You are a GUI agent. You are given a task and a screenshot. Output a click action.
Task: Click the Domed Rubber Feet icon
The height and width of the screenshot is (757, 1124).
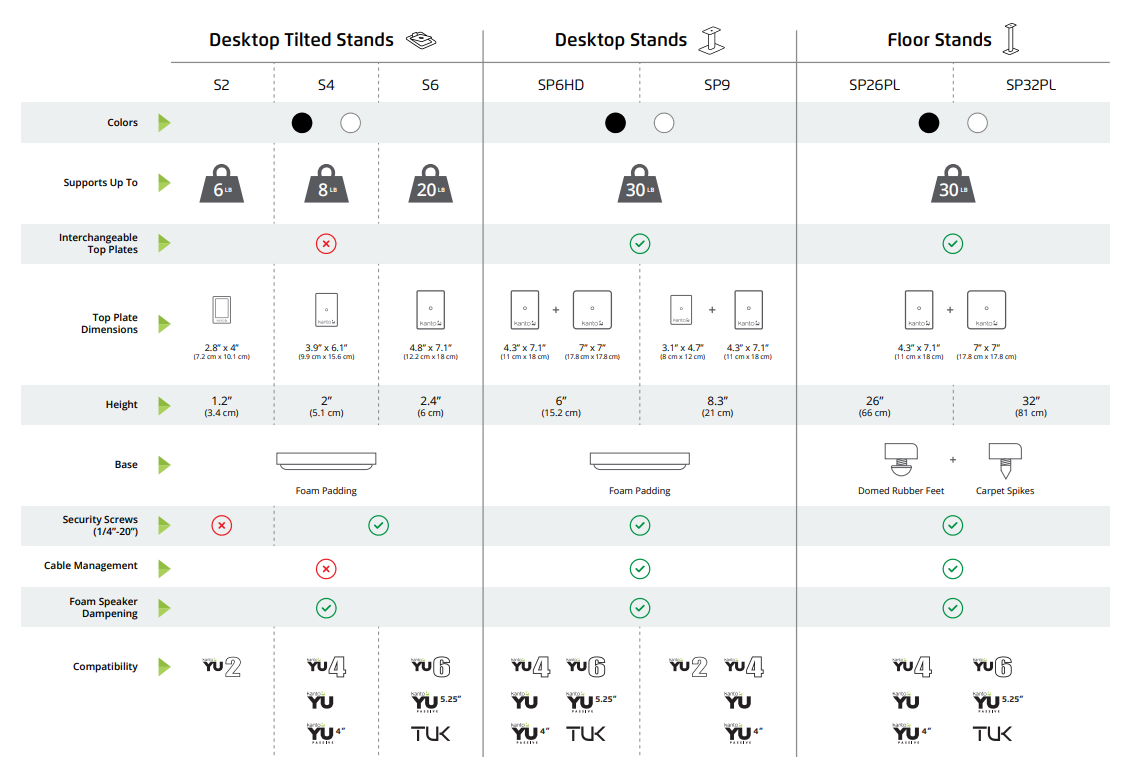901,460
